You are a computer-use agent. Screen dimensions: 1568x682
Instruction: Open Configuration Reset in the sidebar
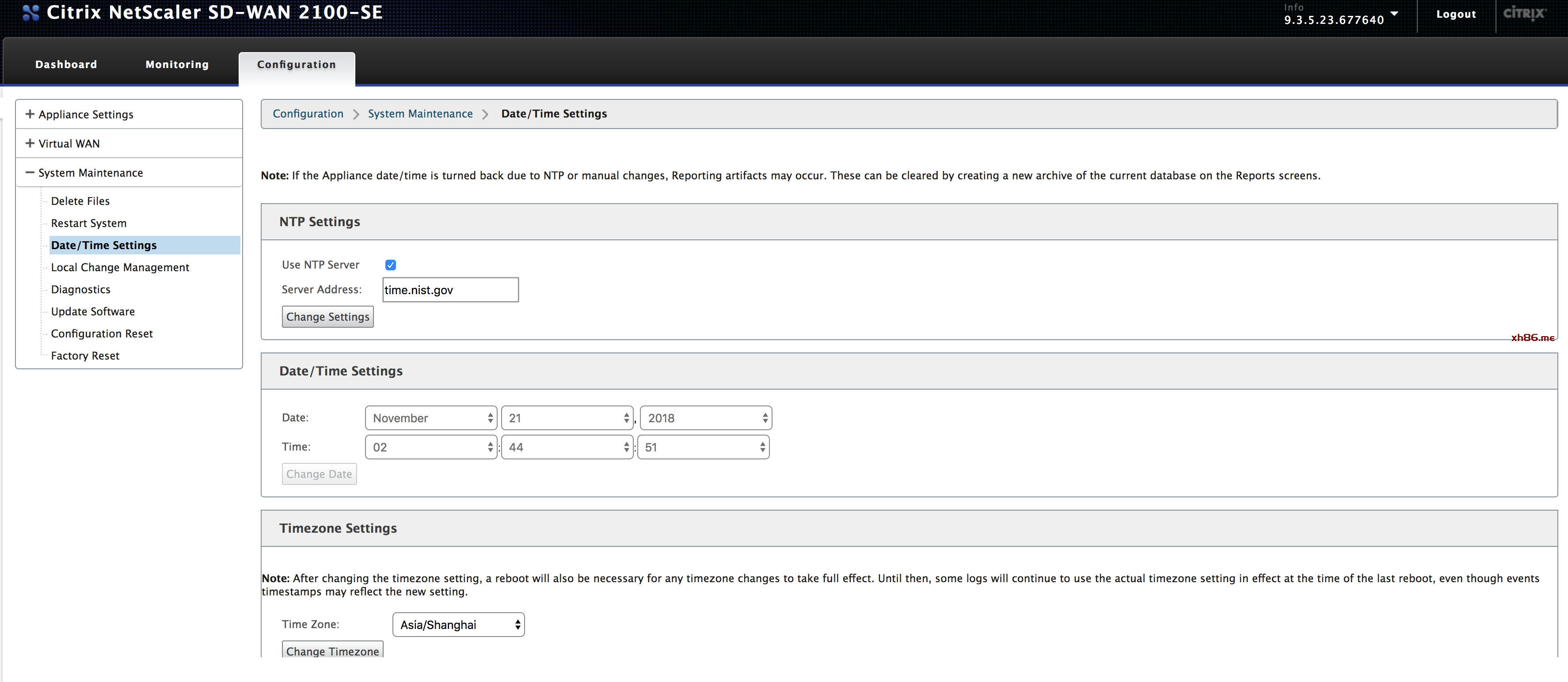[x=102, y=333]
